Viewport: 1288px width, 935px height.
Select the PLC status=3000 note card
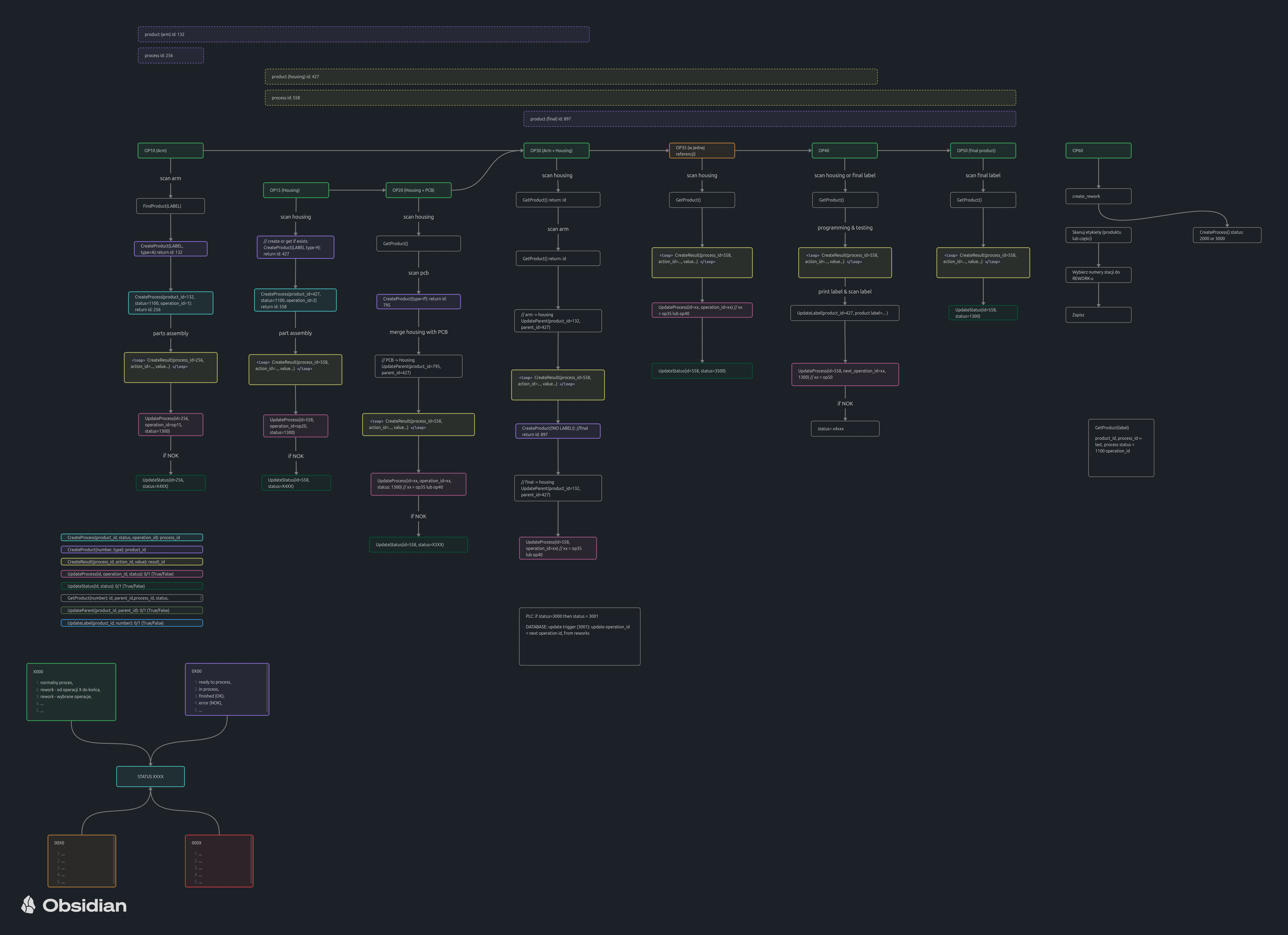pyautogui.click(x=579, y=636)
